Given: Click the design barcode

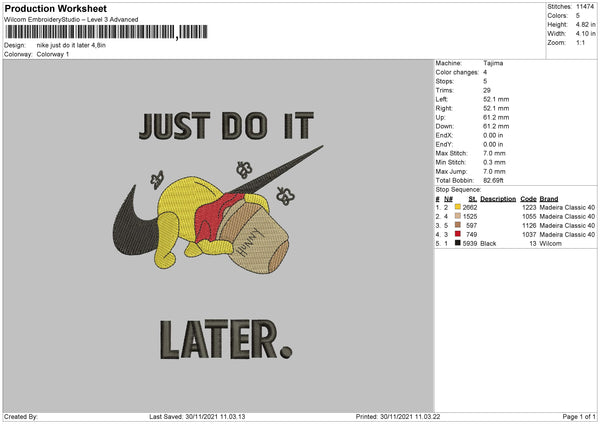Looking at the screenshot, I should [107, 32].
